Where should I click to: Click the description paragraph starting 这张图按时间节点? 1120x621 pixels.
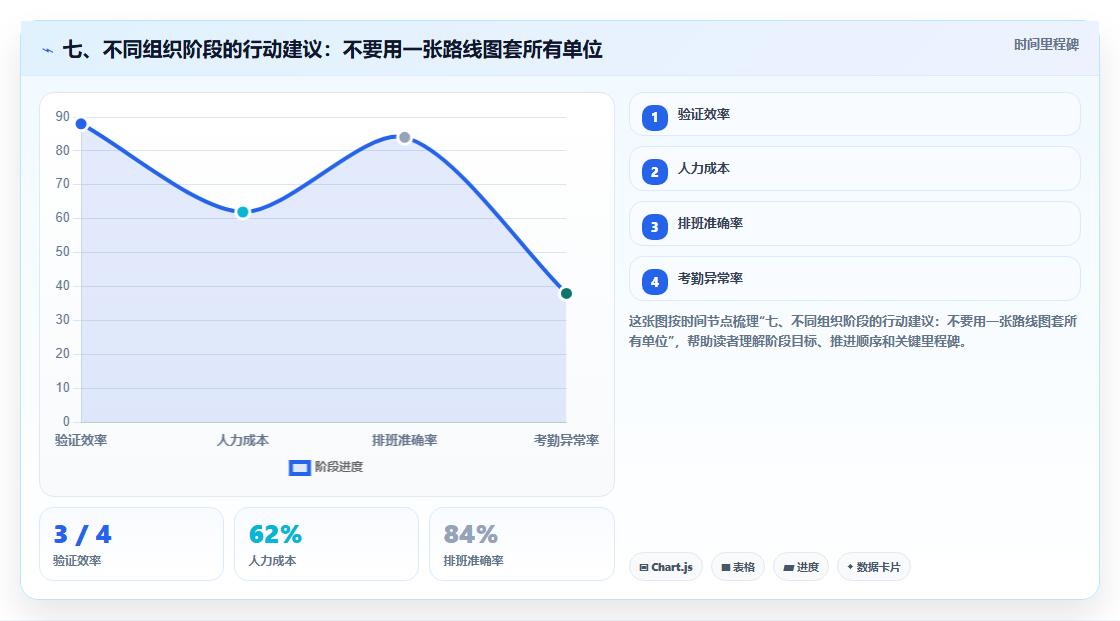pos(853,331)
